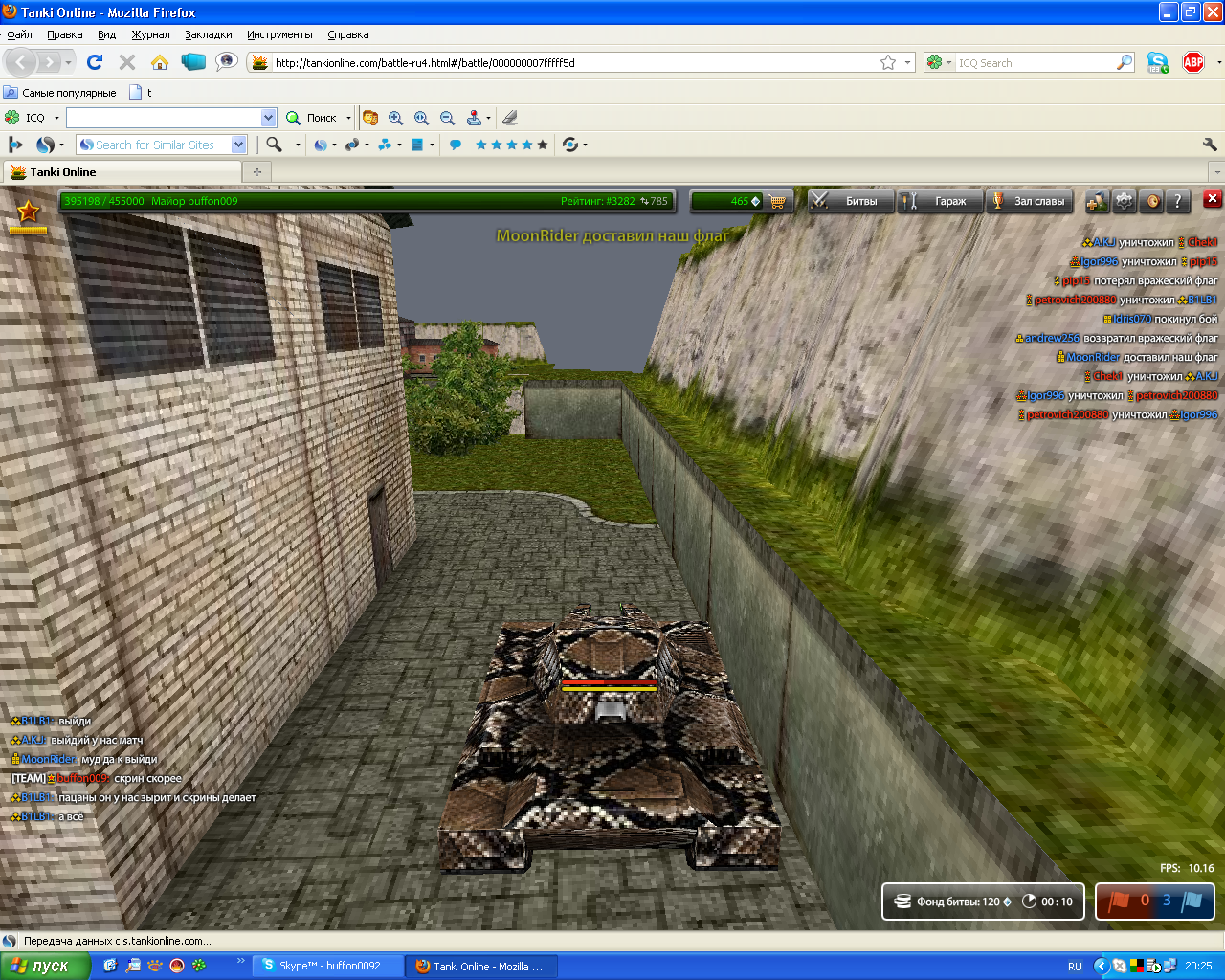Image resolution: width=1225 pixels, height=980 pixels.
Task: Click the Skype toolbar icon
Action: coord(1157,63)
